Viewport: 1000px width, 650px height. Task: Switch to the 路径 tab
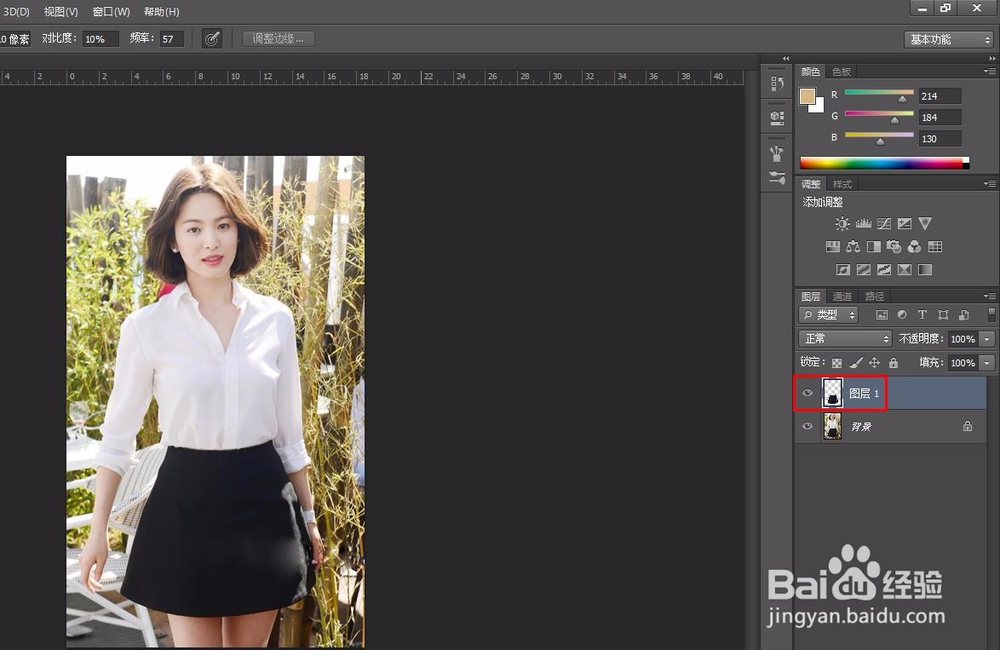tap(874, 296)
